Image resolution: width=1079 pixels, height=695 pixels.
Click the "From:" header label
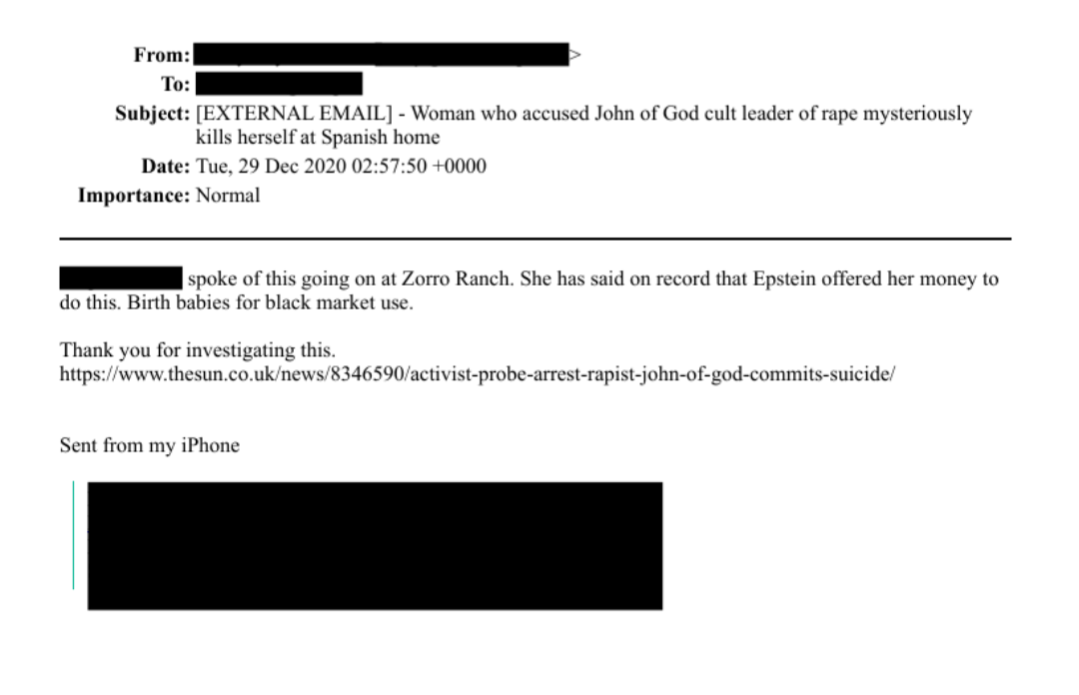coord(162,55)
